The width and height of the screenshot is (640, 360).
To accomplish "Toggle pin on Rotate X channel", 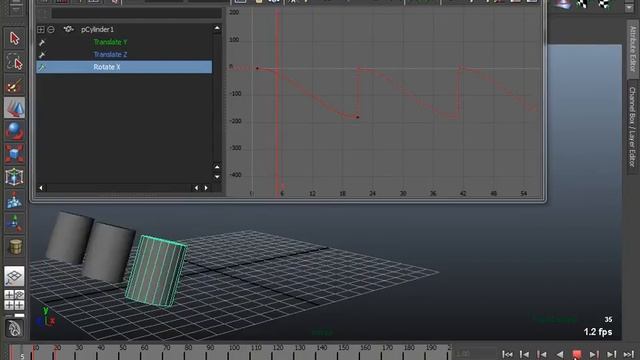I will pos(42,67).
